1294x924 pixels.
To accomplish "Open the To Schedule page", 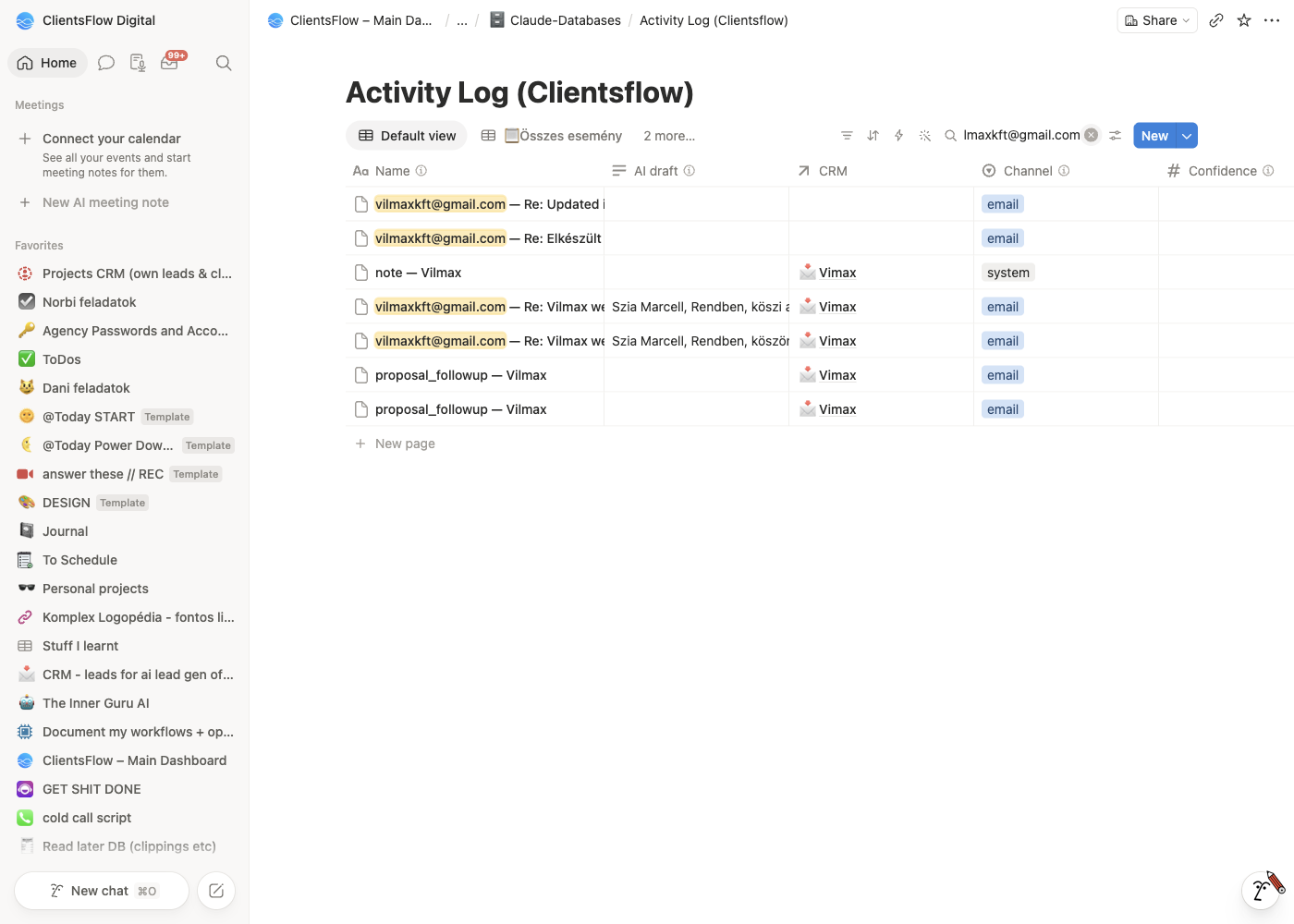I will [x=126, y=560].
